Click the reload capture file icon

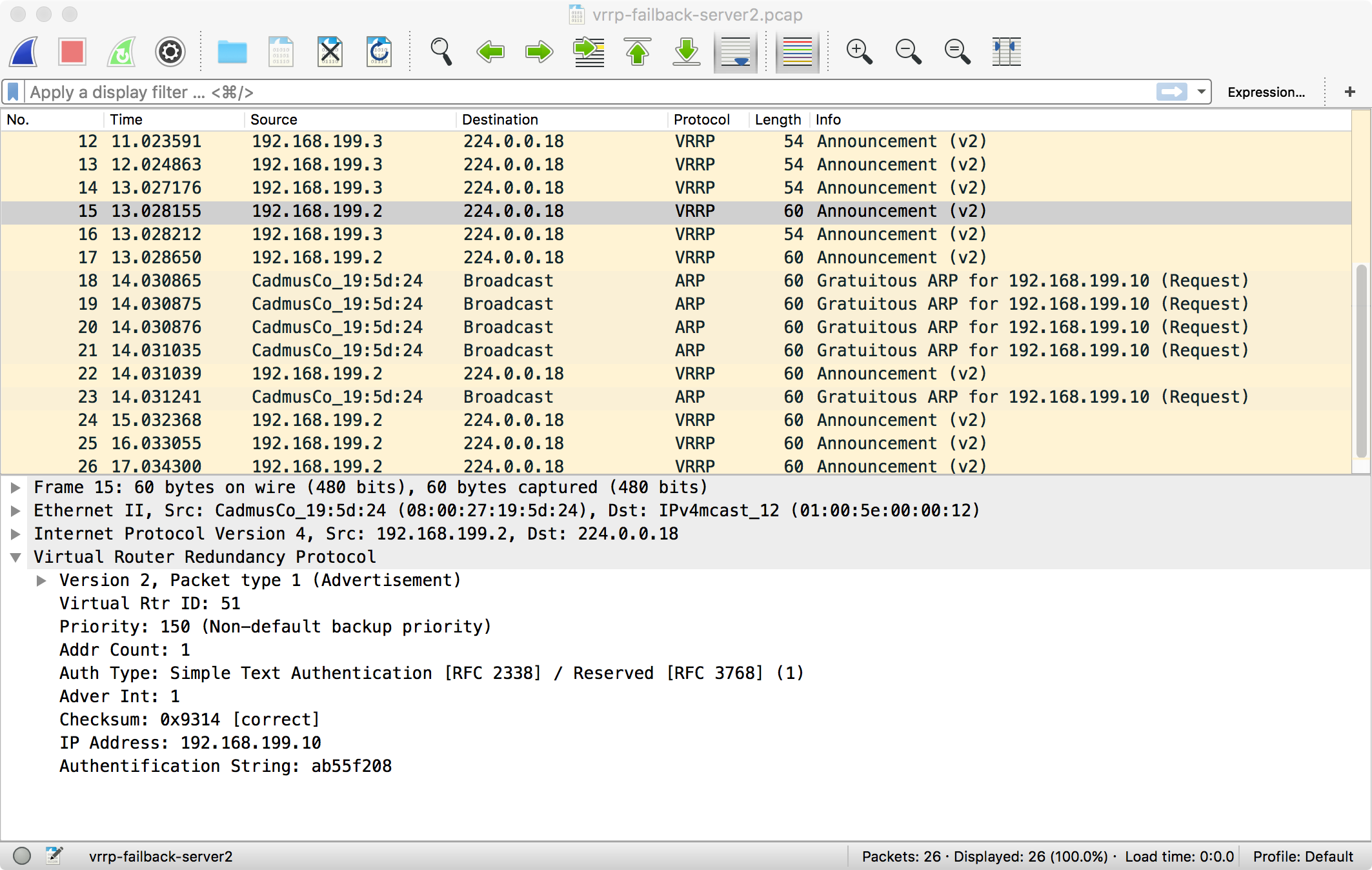pos(379,52)
